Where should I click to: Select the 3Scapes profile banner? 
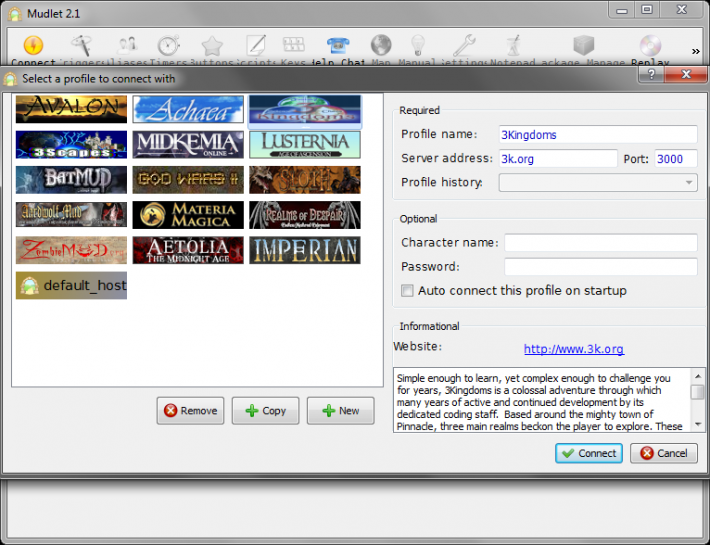[71, 144]
